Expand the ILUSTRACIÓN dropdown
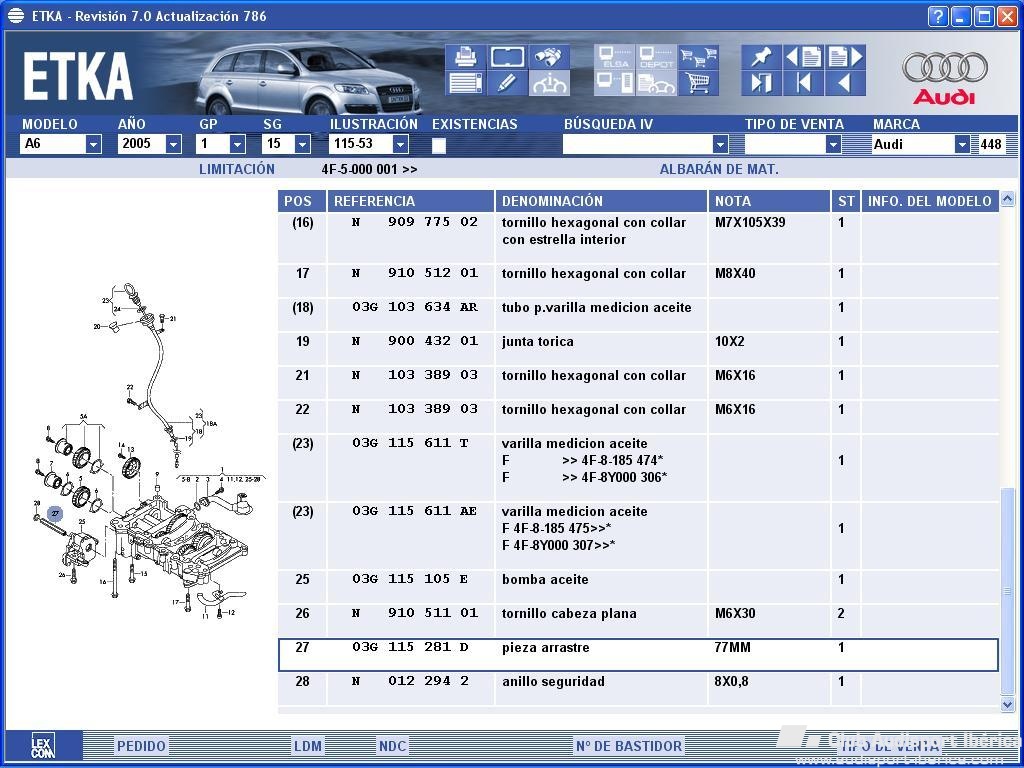 point(400,144)
